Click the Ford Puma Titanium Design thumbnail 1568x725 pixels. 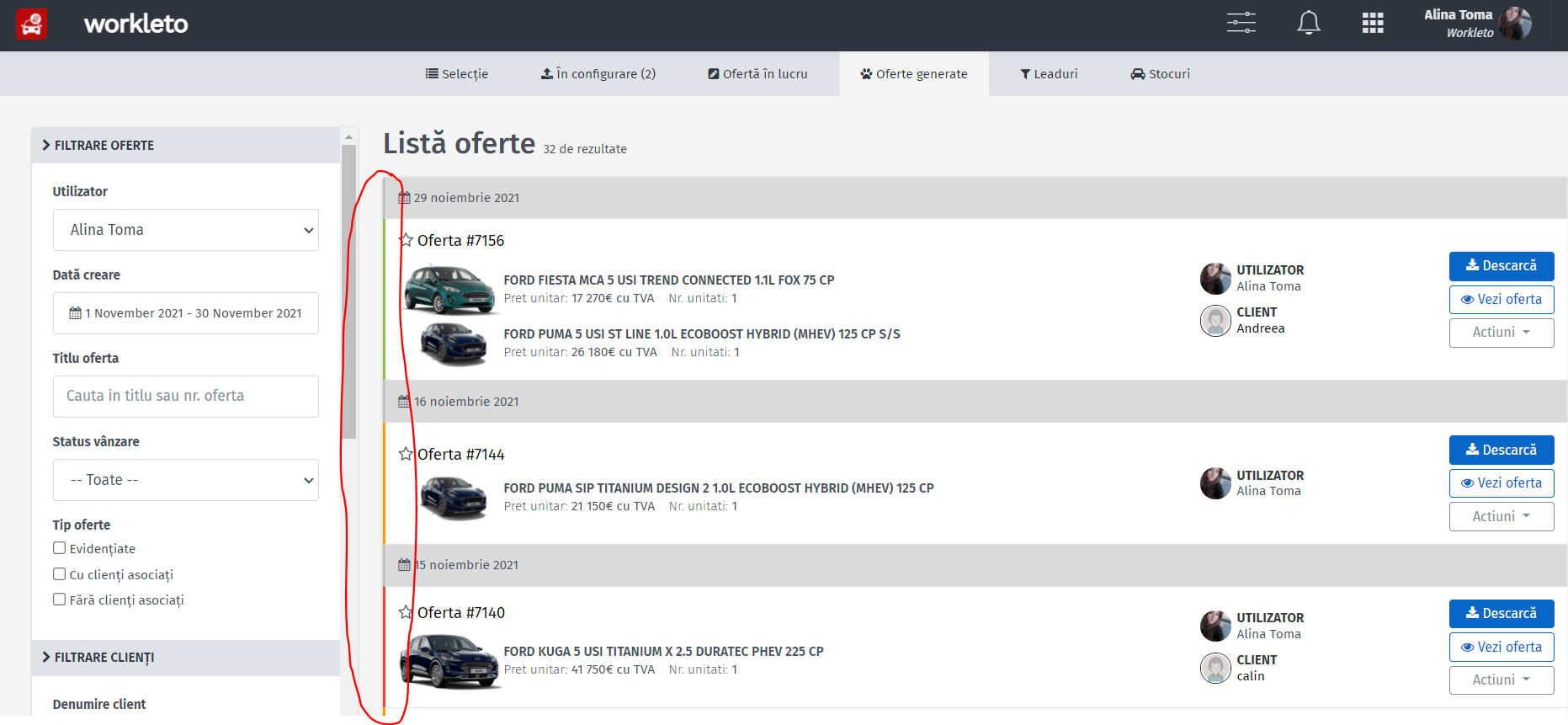(x=454, y=498)
